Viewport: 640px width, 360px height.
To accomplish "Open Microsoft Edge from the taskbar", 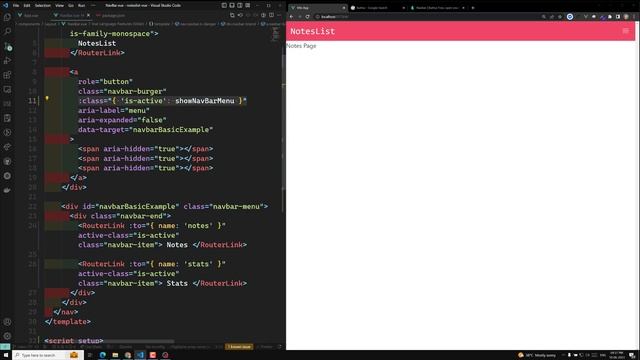I will tap(102, 355).
